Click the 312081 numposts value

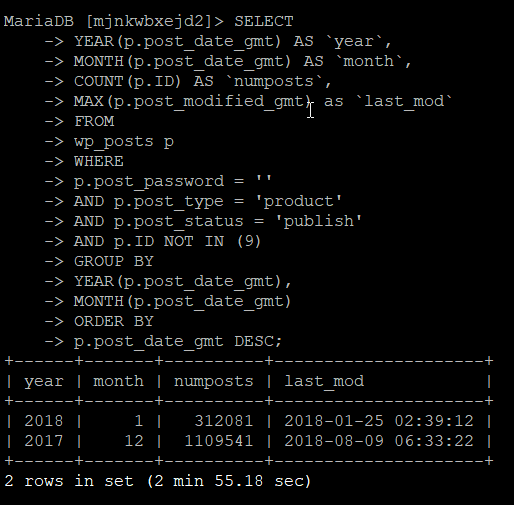[224, 421]
